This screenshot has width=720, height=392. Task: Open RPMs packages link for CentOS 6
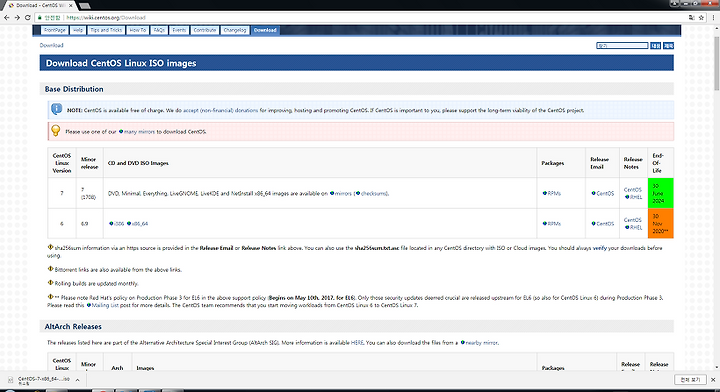[552, 224]
